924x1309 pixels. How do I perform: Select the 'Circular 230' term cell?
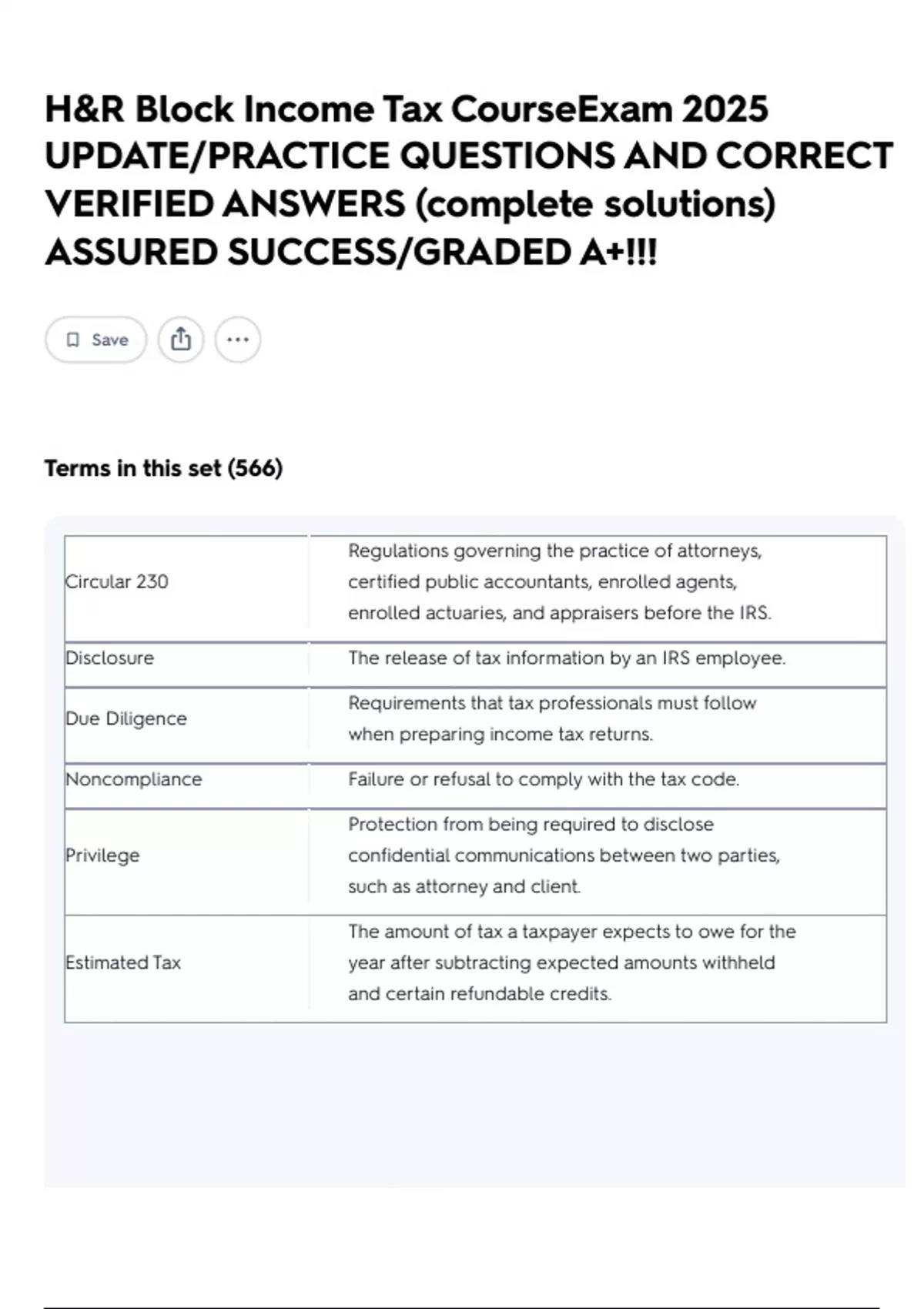117,581
